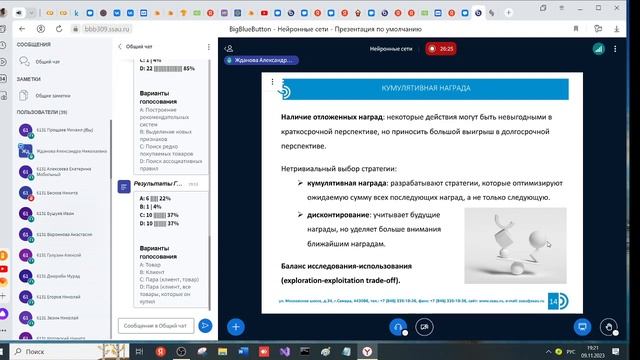Switch to the YouTube browser tab
The height and width of the screenshot is (360, 640).
pyautogui.click(x=264, y=13)
